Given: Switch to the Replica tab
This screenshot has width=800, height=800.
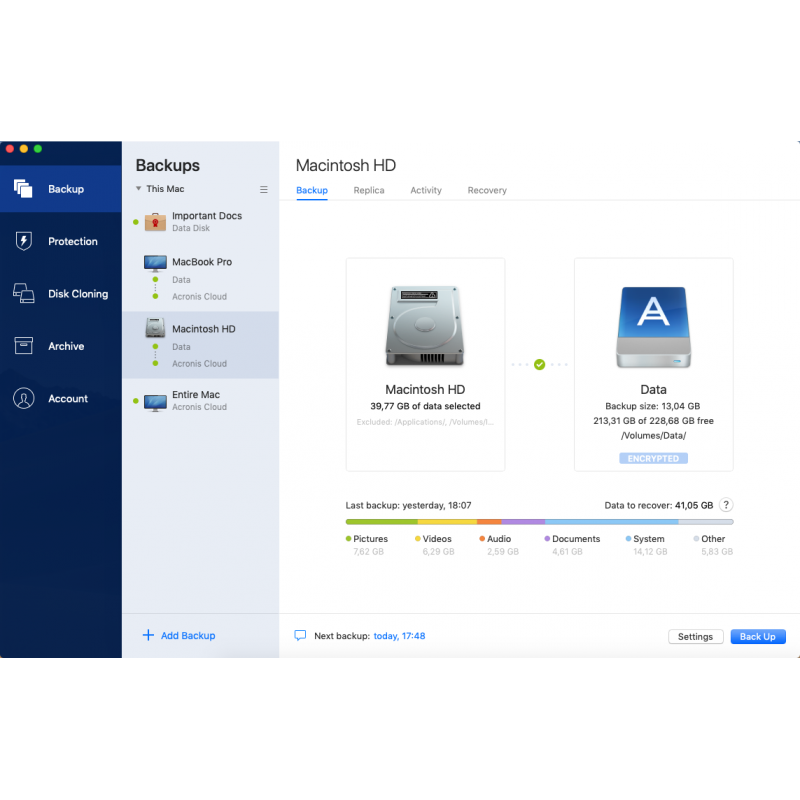Looking at the screenshot, I should (369, 190).
